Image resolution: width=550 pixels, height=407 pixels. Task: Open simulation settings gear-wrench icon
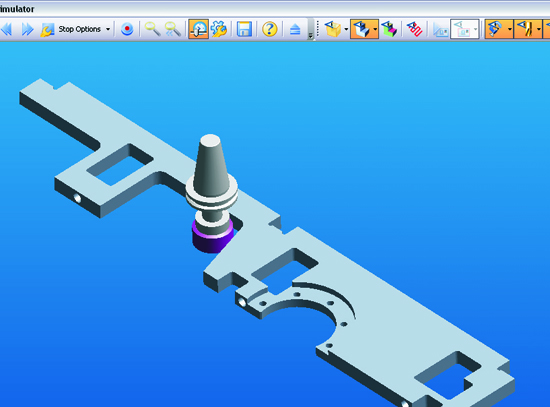(x=219, y=29)
